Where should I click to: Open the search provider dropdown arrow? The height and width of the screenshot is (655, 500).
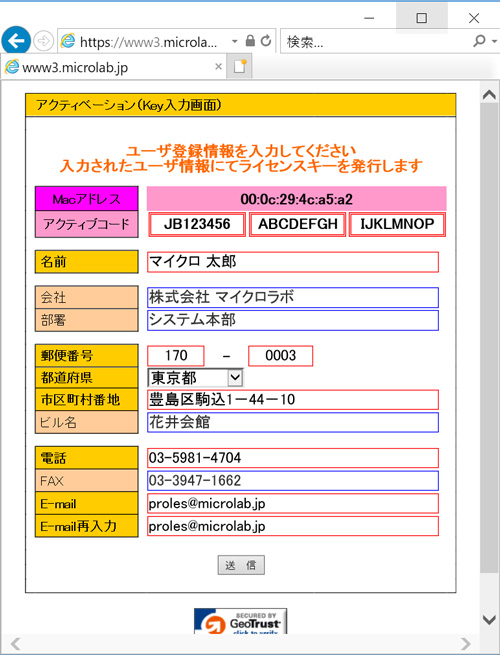click(494, 41)
